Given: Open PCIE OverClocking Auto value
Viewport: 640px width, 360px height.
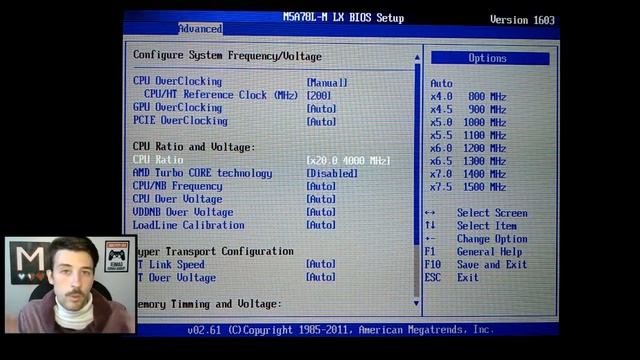Looking at the screenshot, I should 321,122.
